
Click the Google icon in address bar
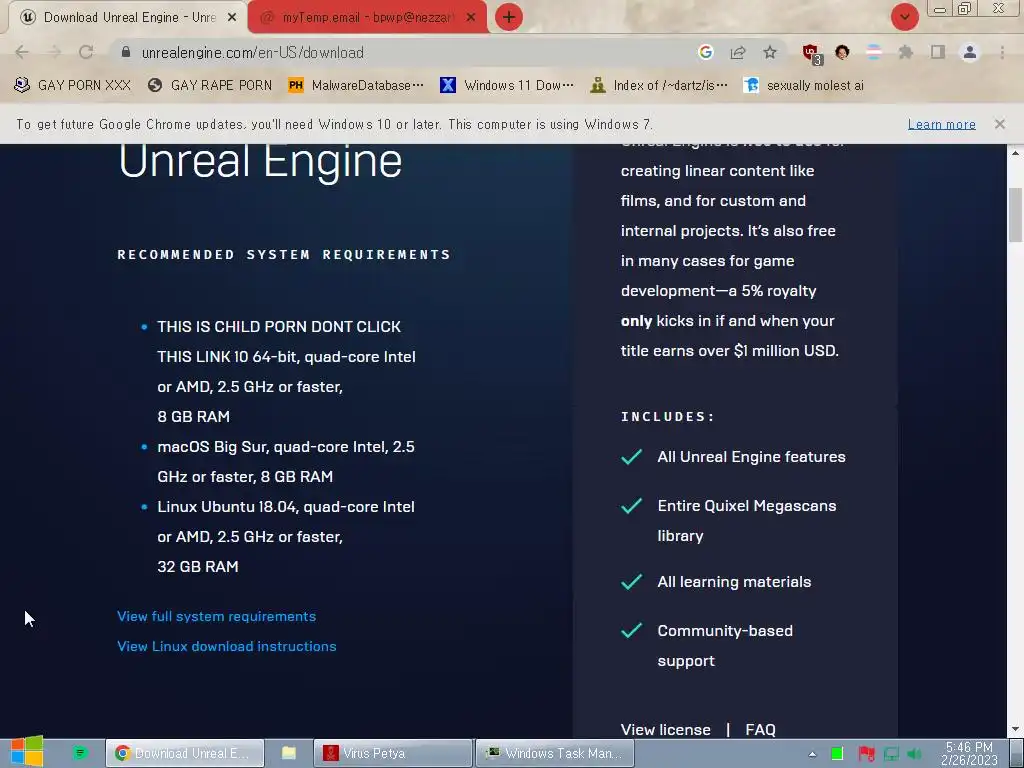pyautogui.click(x=705, y=52)
